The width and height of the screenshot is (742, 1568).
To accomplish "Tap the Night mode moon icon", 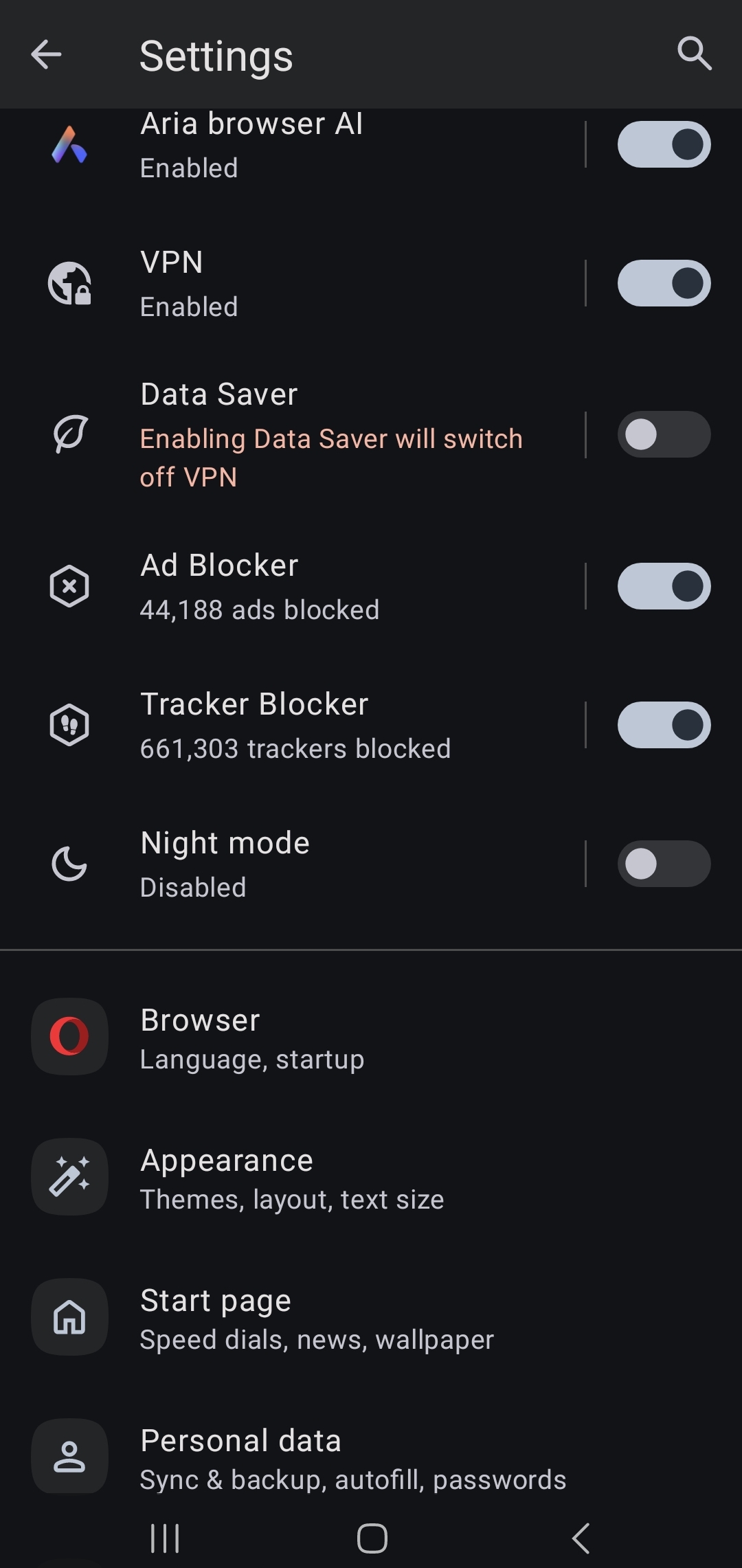I will click(x=69, y=864).
